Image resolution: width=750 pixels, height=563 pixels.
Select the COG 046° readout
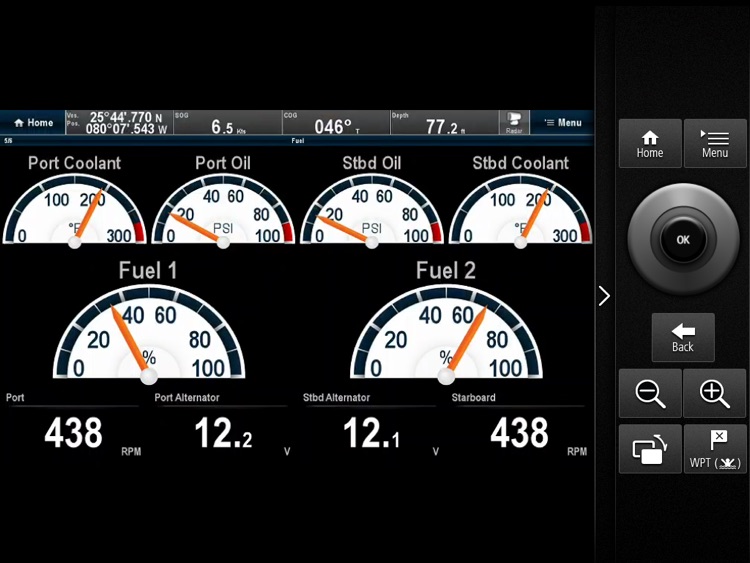pyautogui.click(x=336, y=123)
